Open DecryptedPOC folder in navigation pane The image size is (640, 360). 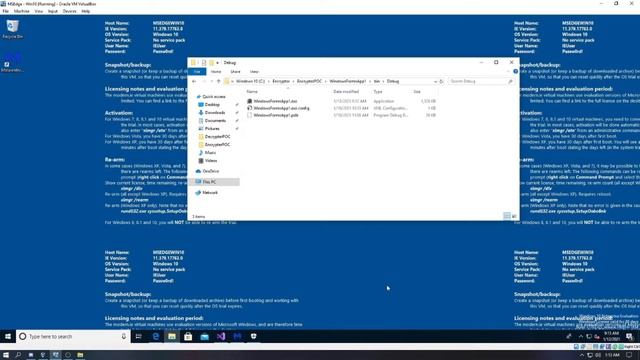coord(217,137)
